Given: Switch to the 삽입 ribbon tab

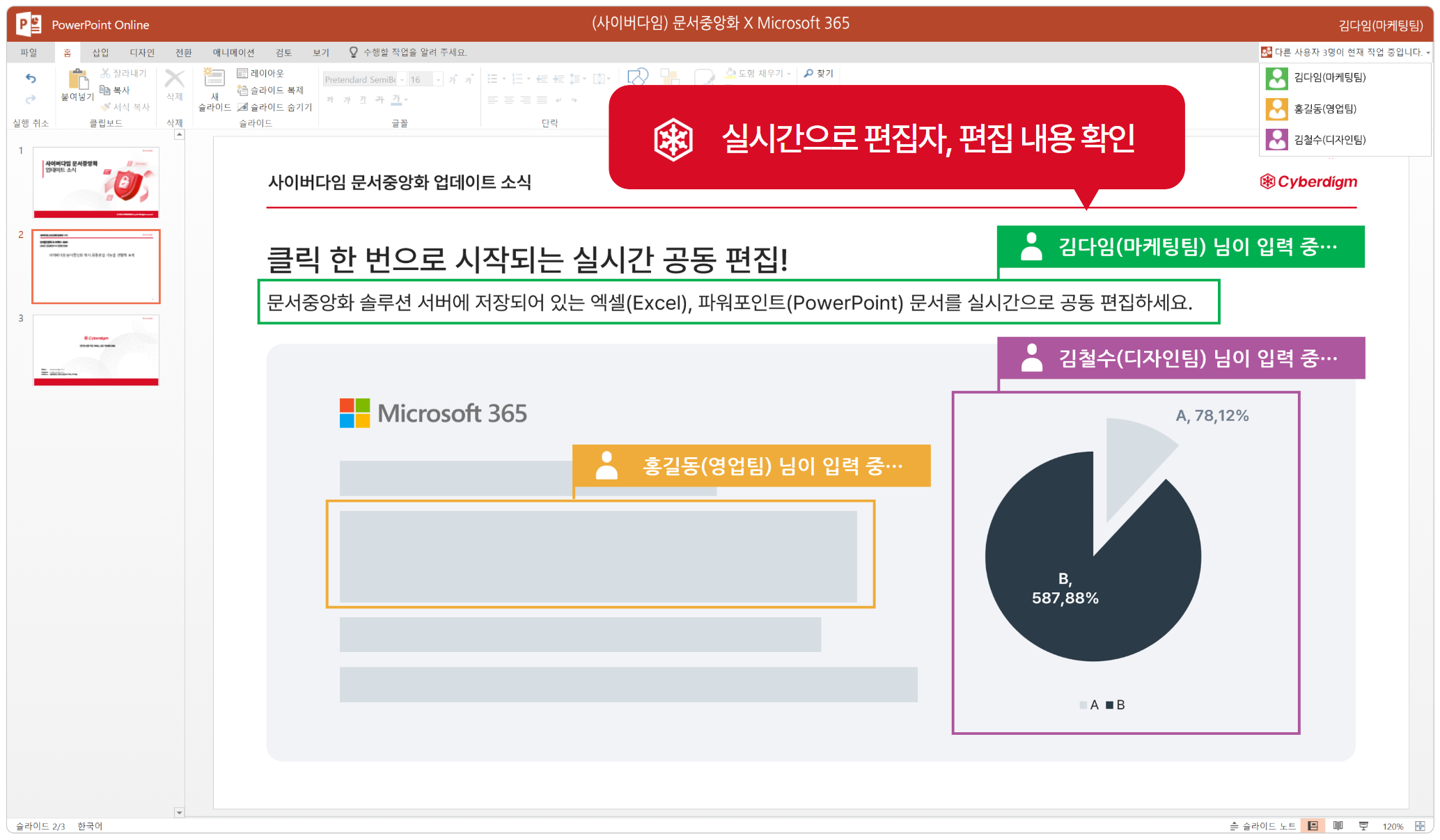Looking at the screenshot, I should point(99,51).
